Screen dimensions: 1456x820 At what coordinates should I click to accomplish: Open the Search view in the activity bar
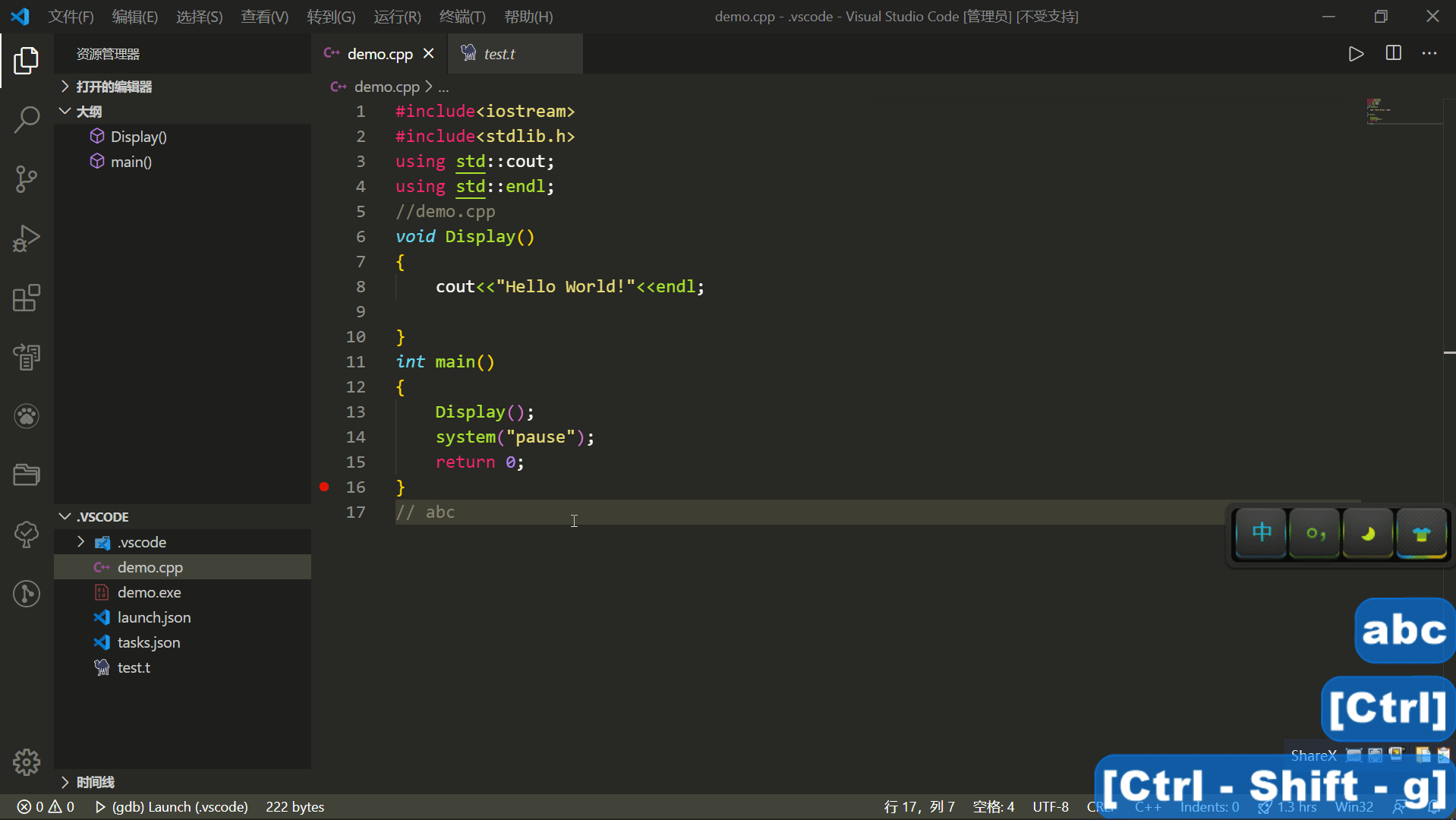pyautogui.click(x=27, y=120)
